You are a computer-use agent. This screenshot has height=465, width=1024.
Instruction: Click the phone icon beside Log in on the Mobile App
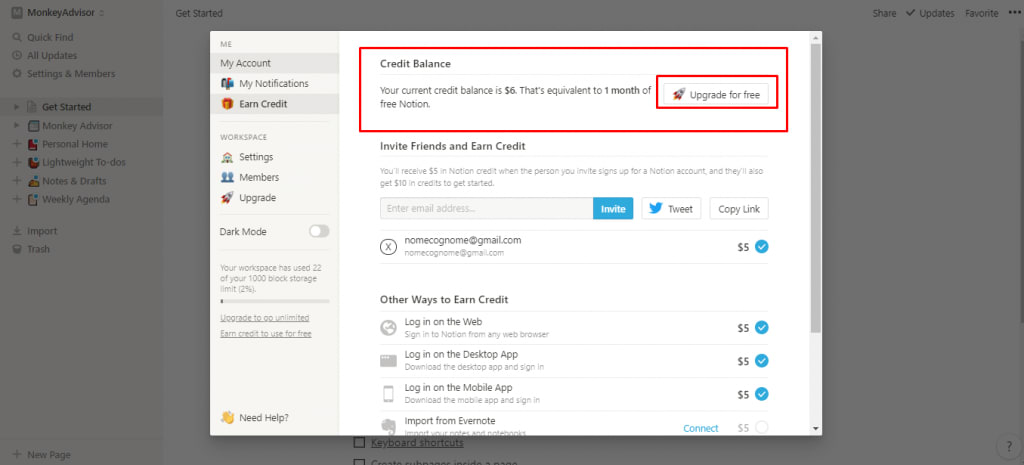(389, 394)
